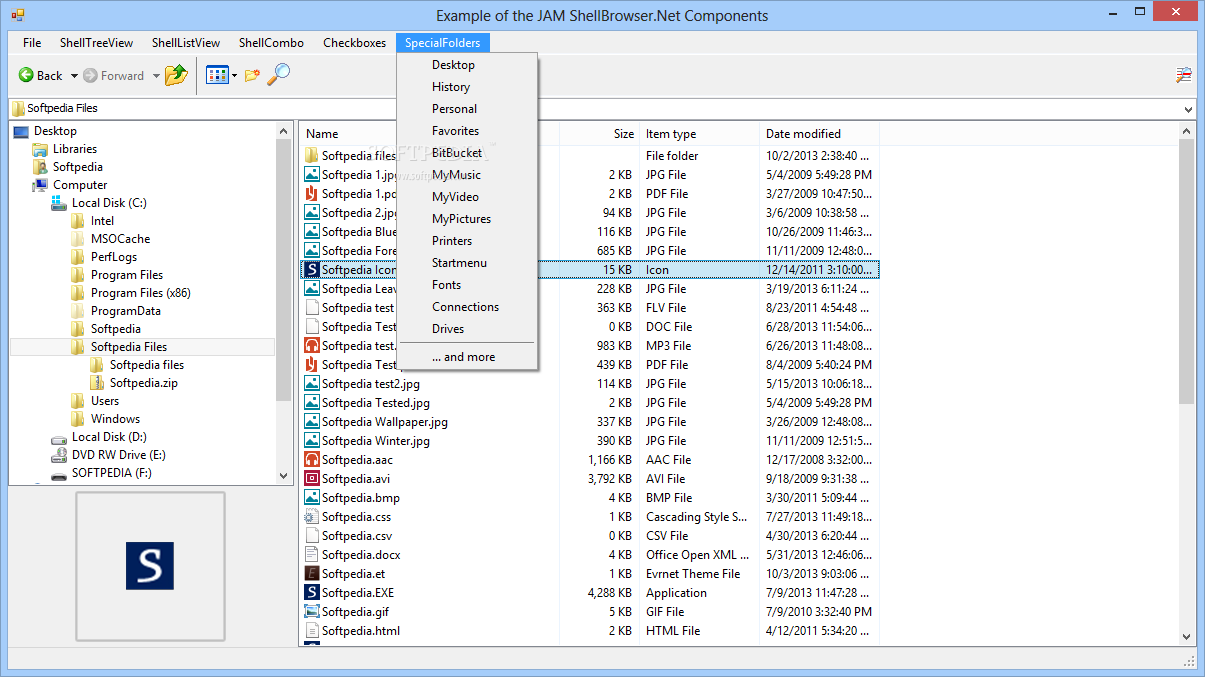Click the Back arrow icon
Screen dimensions: 1205x677
tap(27, 75)
